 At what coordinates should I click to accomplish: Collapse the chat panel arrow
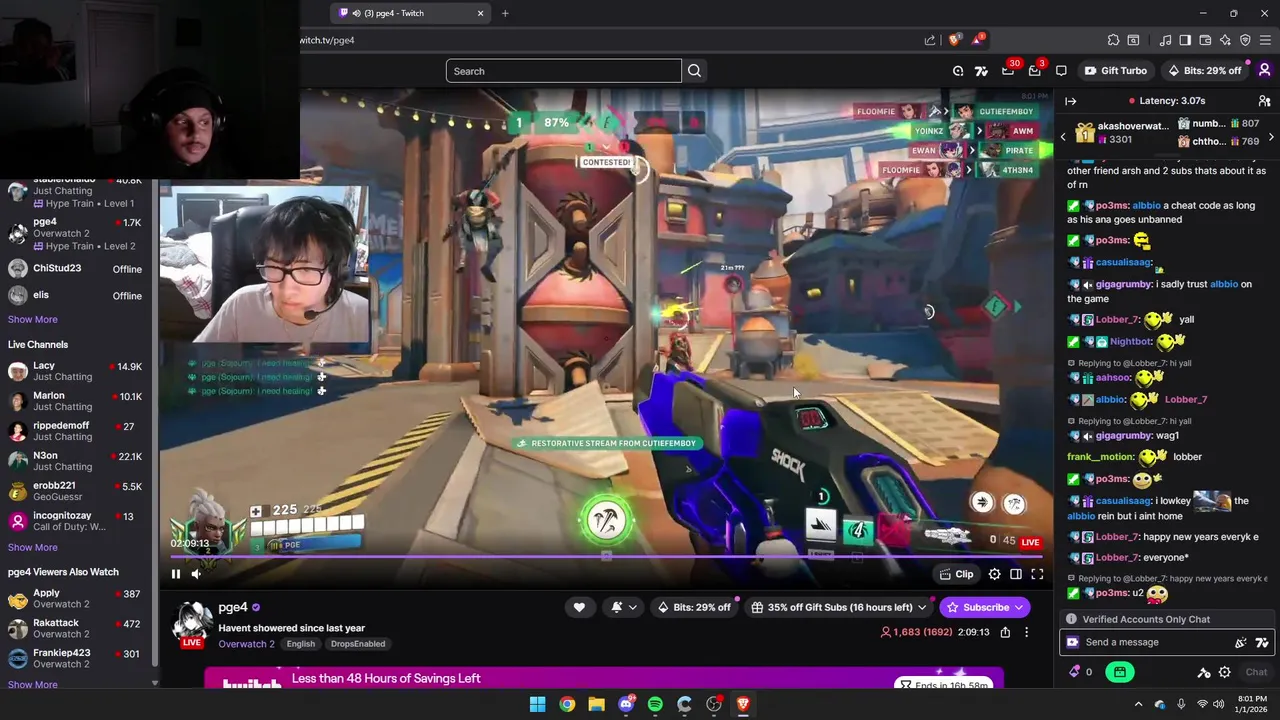click(x=1070, y=101)
